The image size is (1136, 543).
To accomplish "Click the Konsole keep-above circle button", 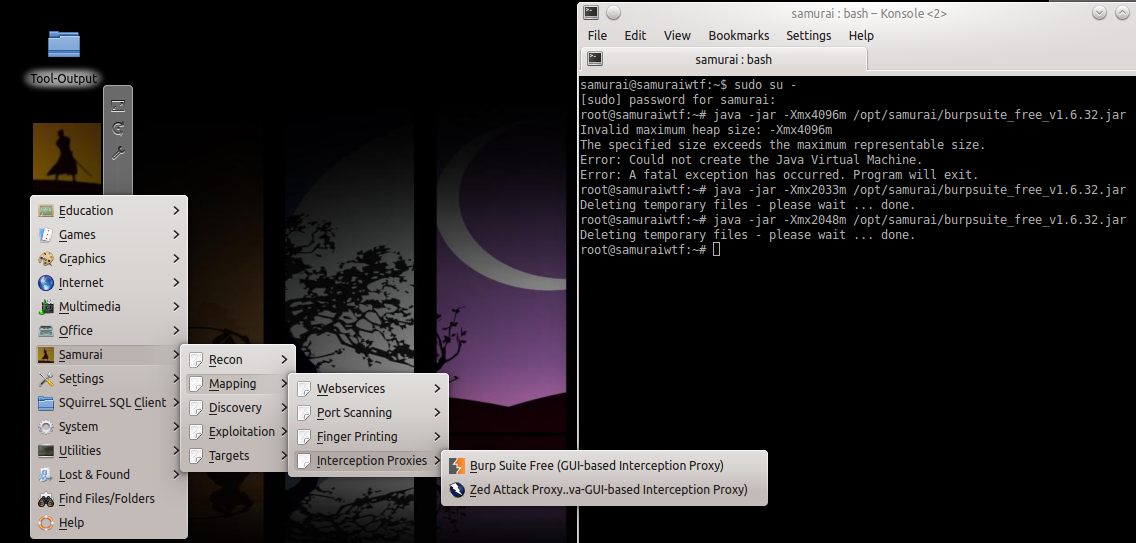I will click(x=613, y=12).
